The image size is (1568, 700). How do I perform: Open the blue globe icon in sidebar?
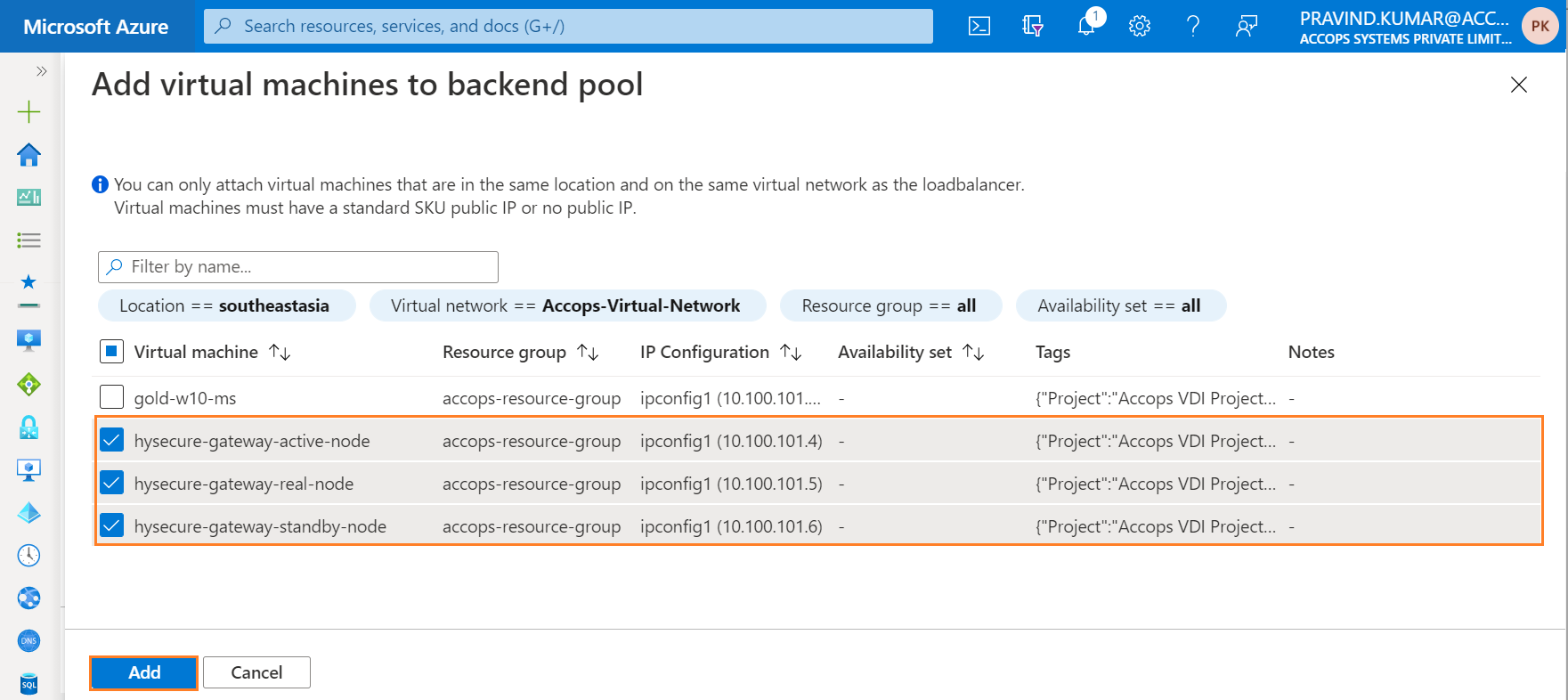pyautogui.click(x=28, y=598)
